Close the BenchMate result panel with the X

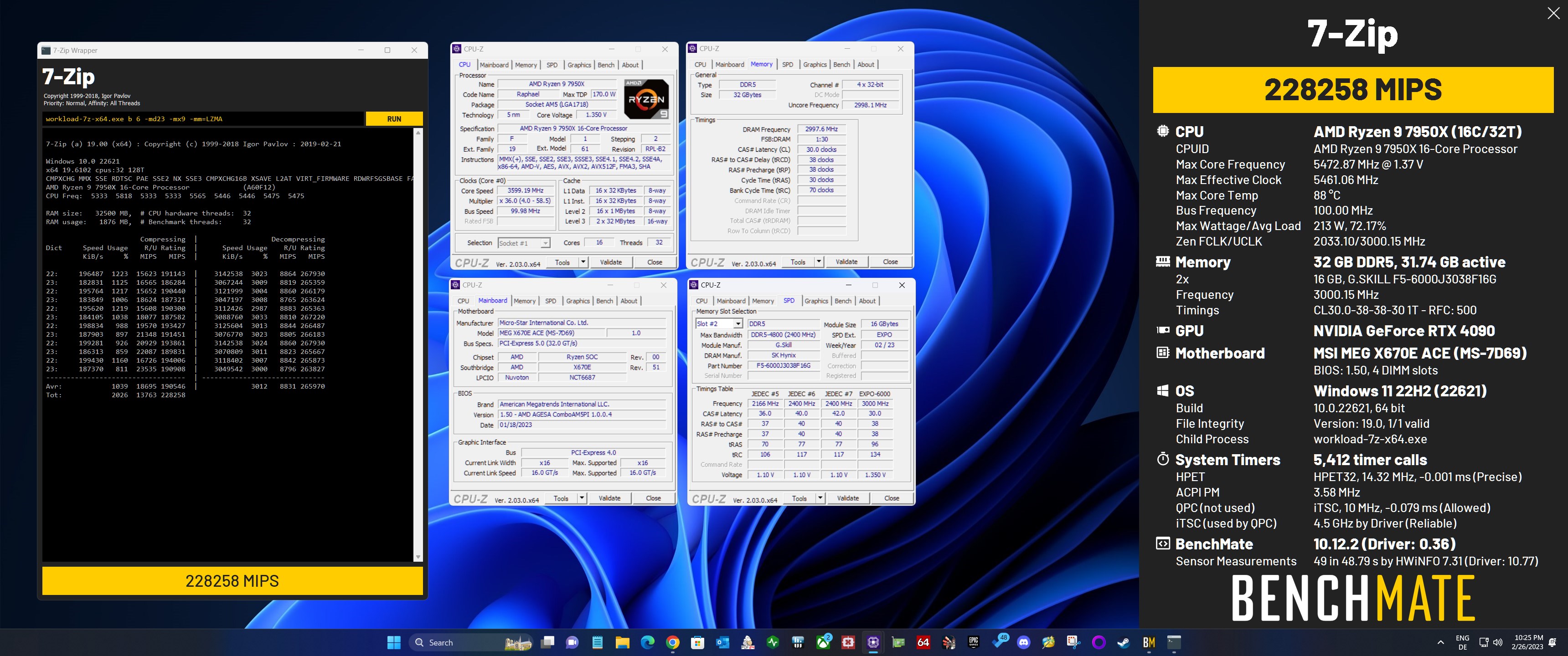click(x=1553, y=13)
